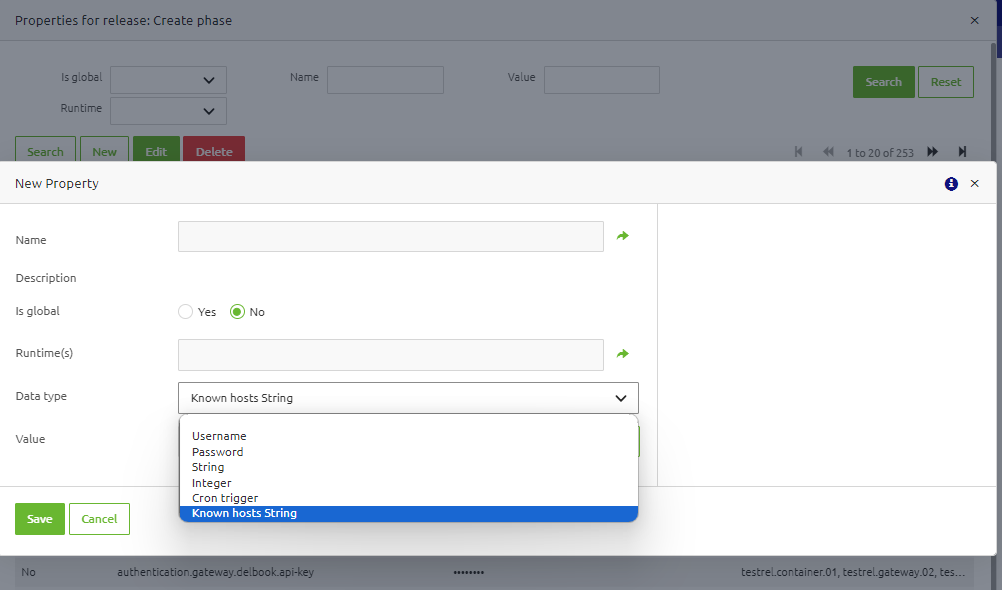Click the blue info icon in New Property header
This screenshot has width=1002, height=590.
[x=951, y=184]
